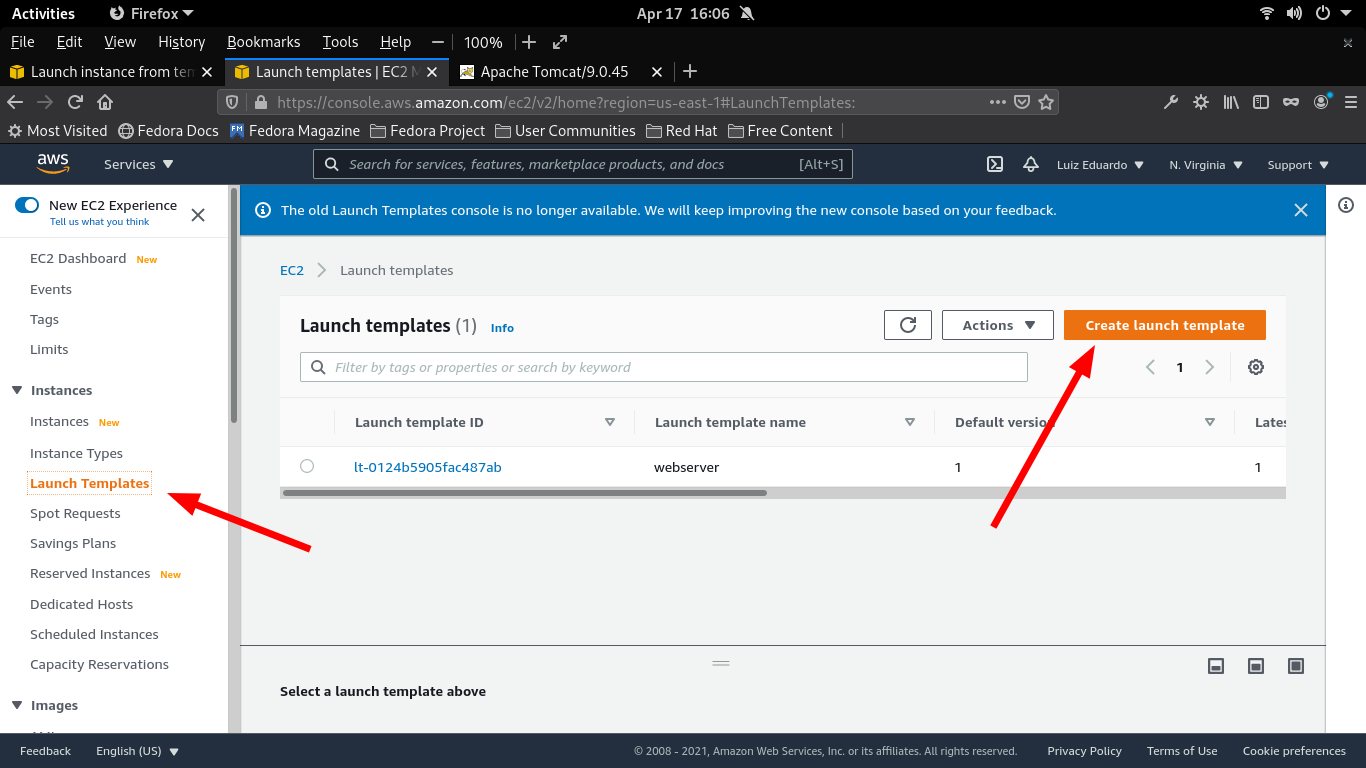
Task: Focus the launch templates filter field
Action: click(x=664, y=367)
